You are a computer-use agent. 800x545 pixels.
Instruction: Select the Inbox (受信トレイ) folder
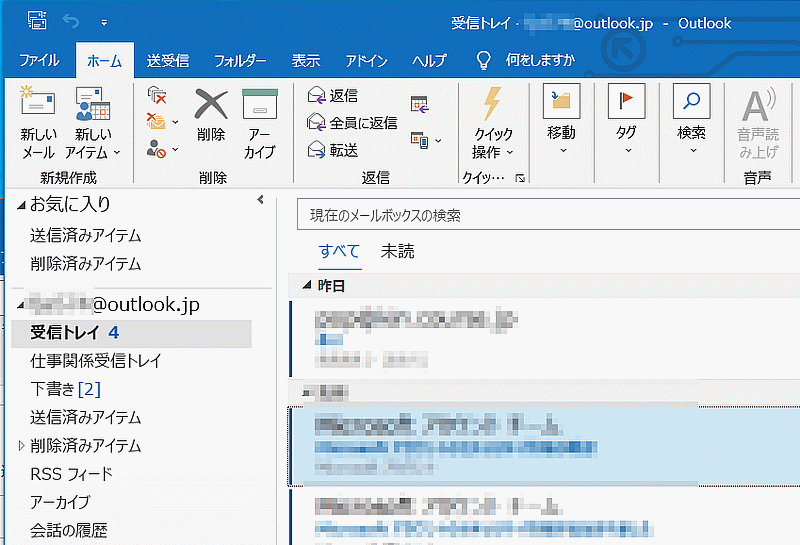(x=132, y=333)
